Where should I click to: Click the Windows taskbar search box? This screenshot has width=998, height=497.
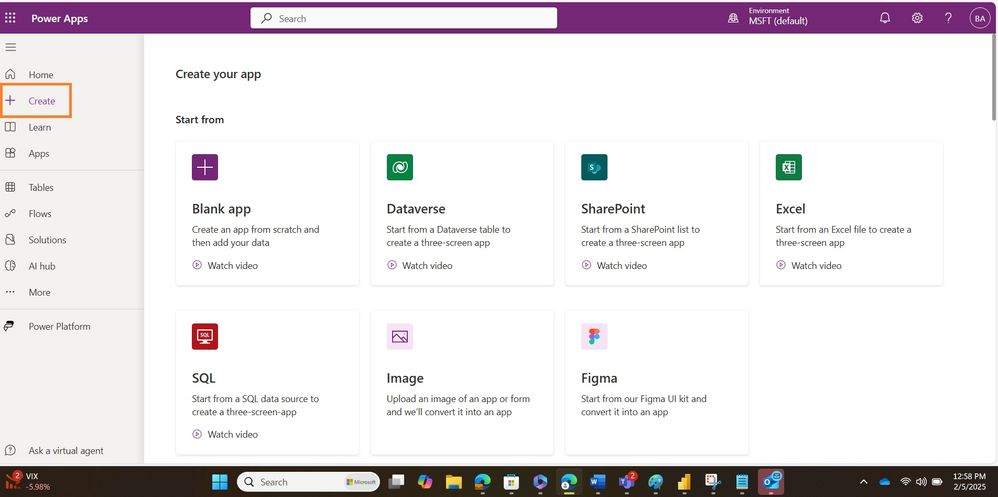(x=309, y=482)
